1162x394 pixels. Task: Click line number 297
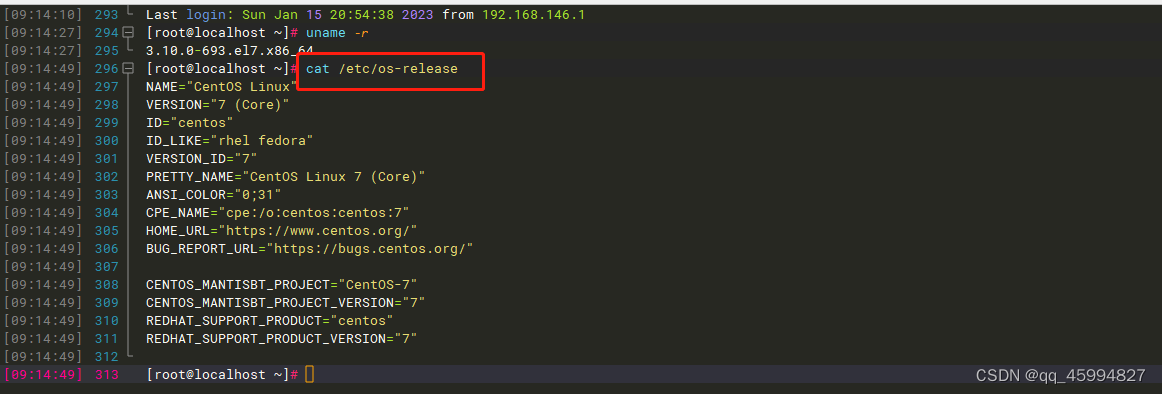107,87
